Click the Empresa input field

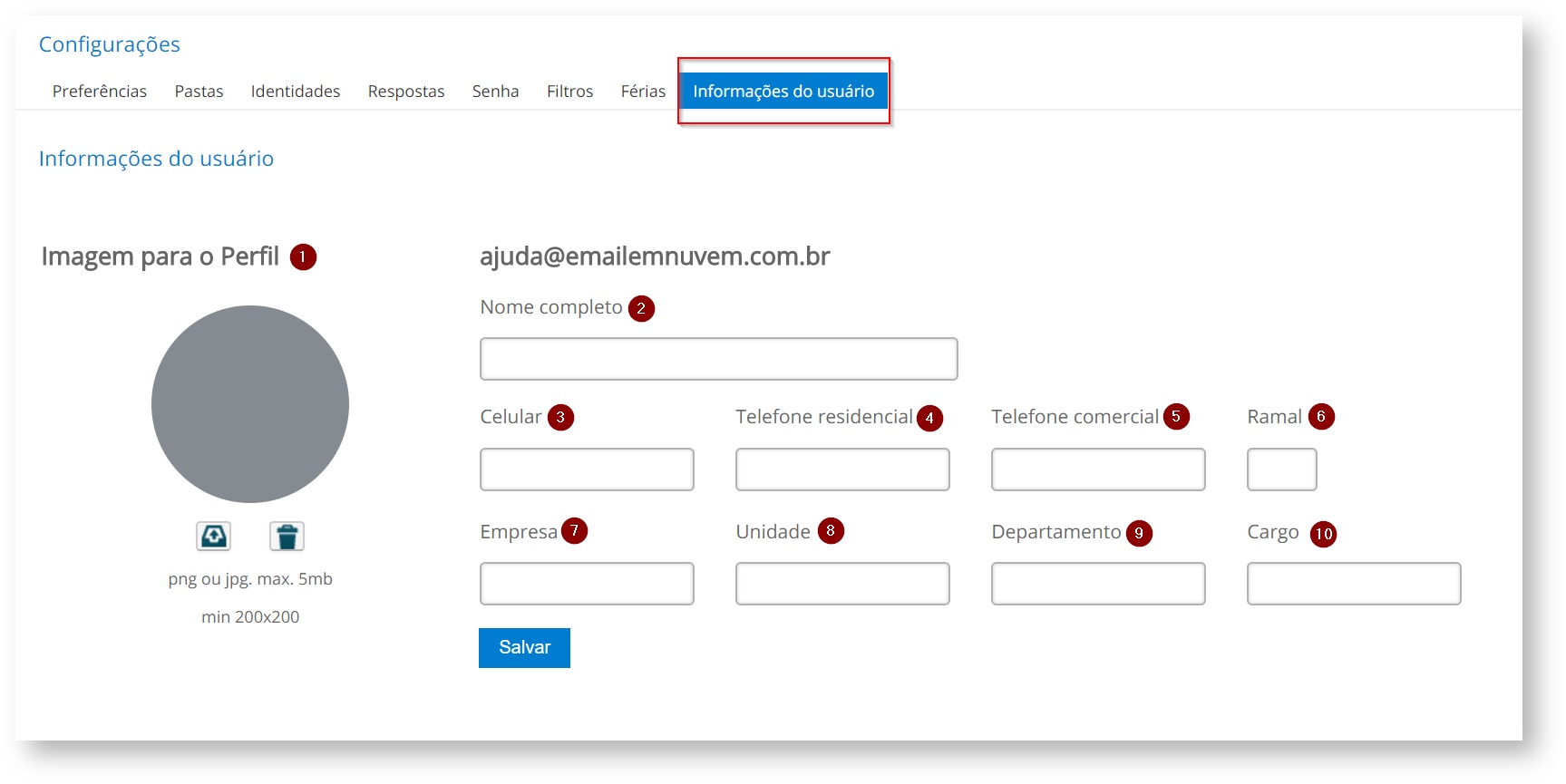(587, 584)
